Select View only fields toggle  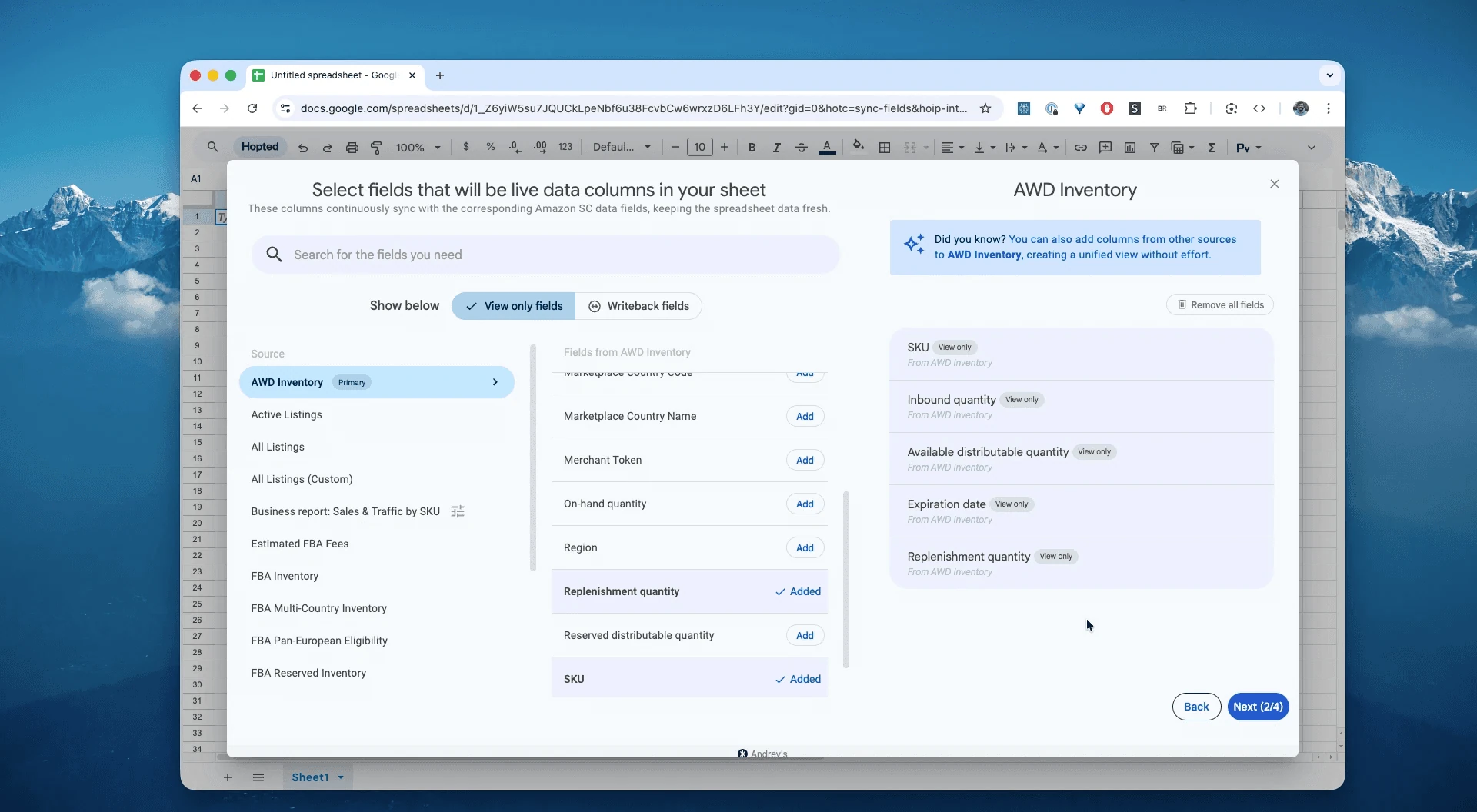(513, 306)
